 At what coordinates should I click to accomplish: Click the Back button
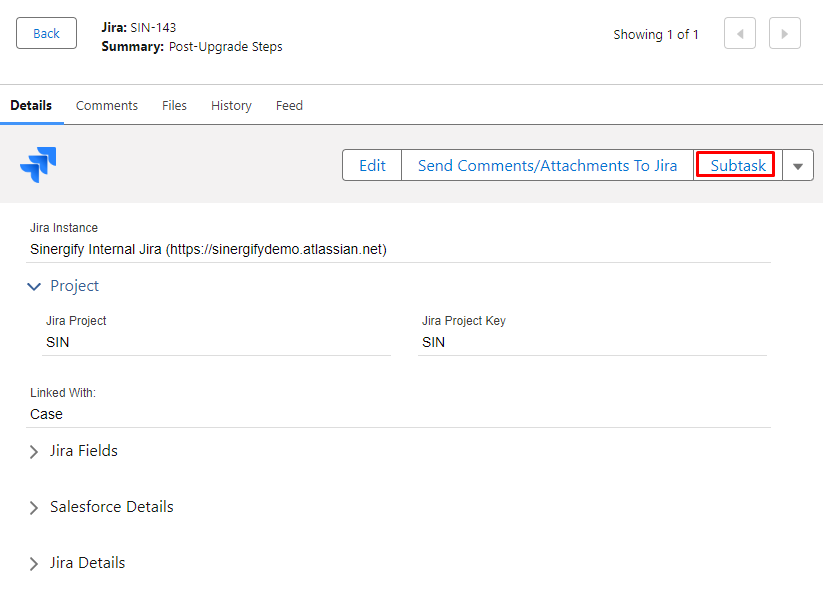(x=46, y=33)
